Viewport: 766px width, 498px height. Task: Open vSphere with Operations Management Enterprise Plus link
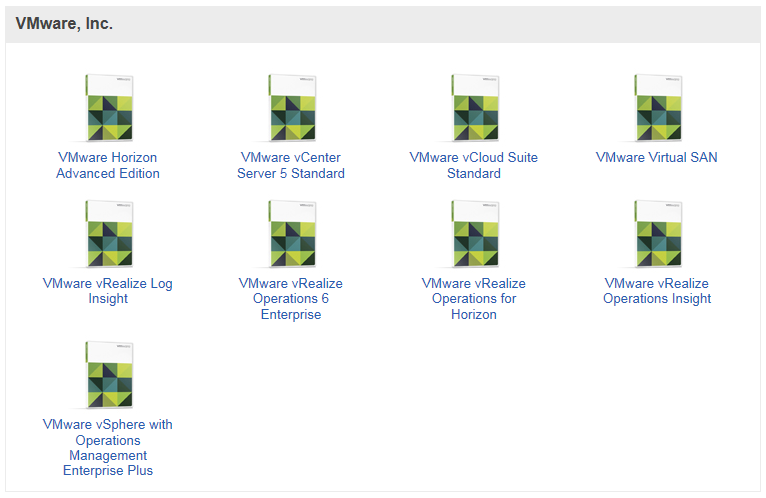click(108, 447)
